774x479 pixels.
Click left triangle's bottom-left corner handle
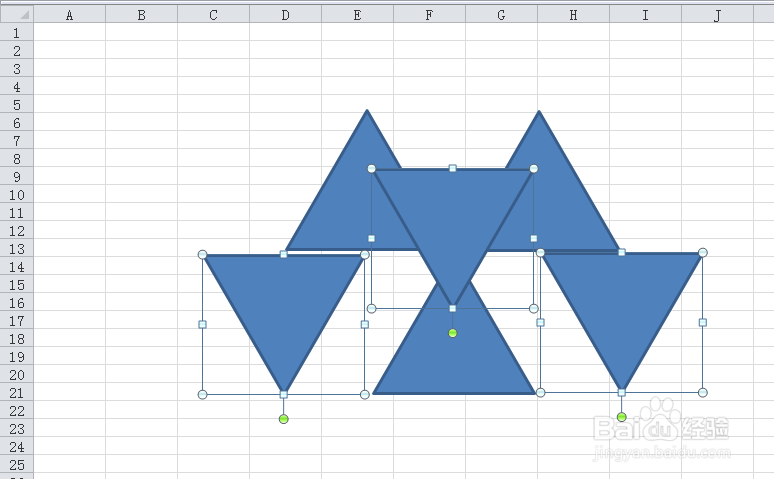[x=202, y=395]
